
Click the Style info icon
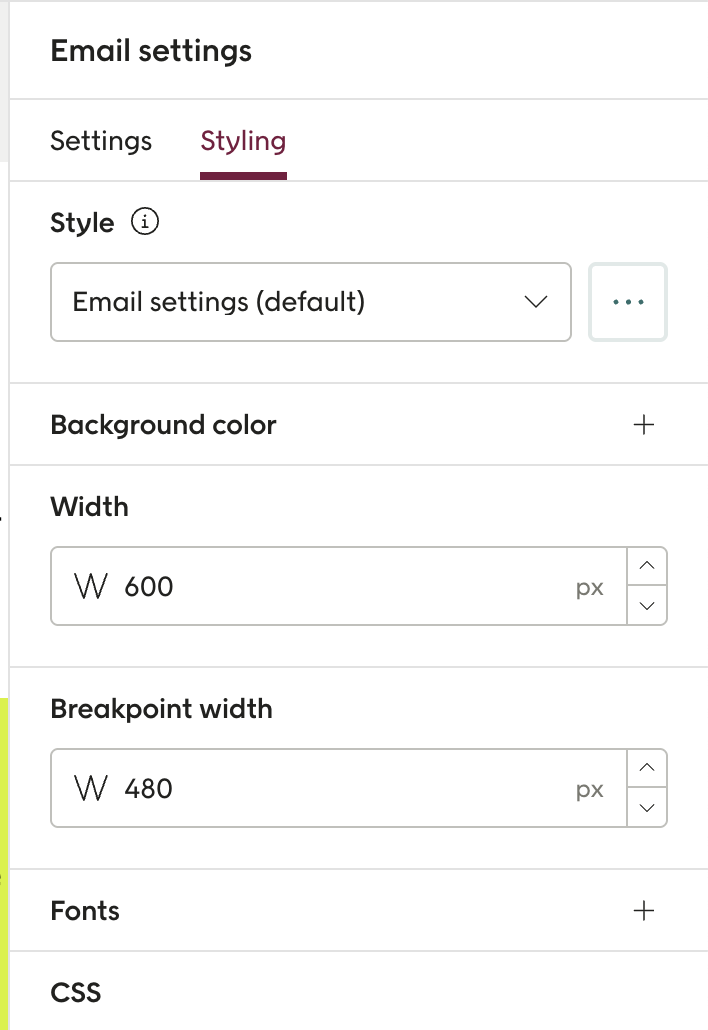pos(146,222)
